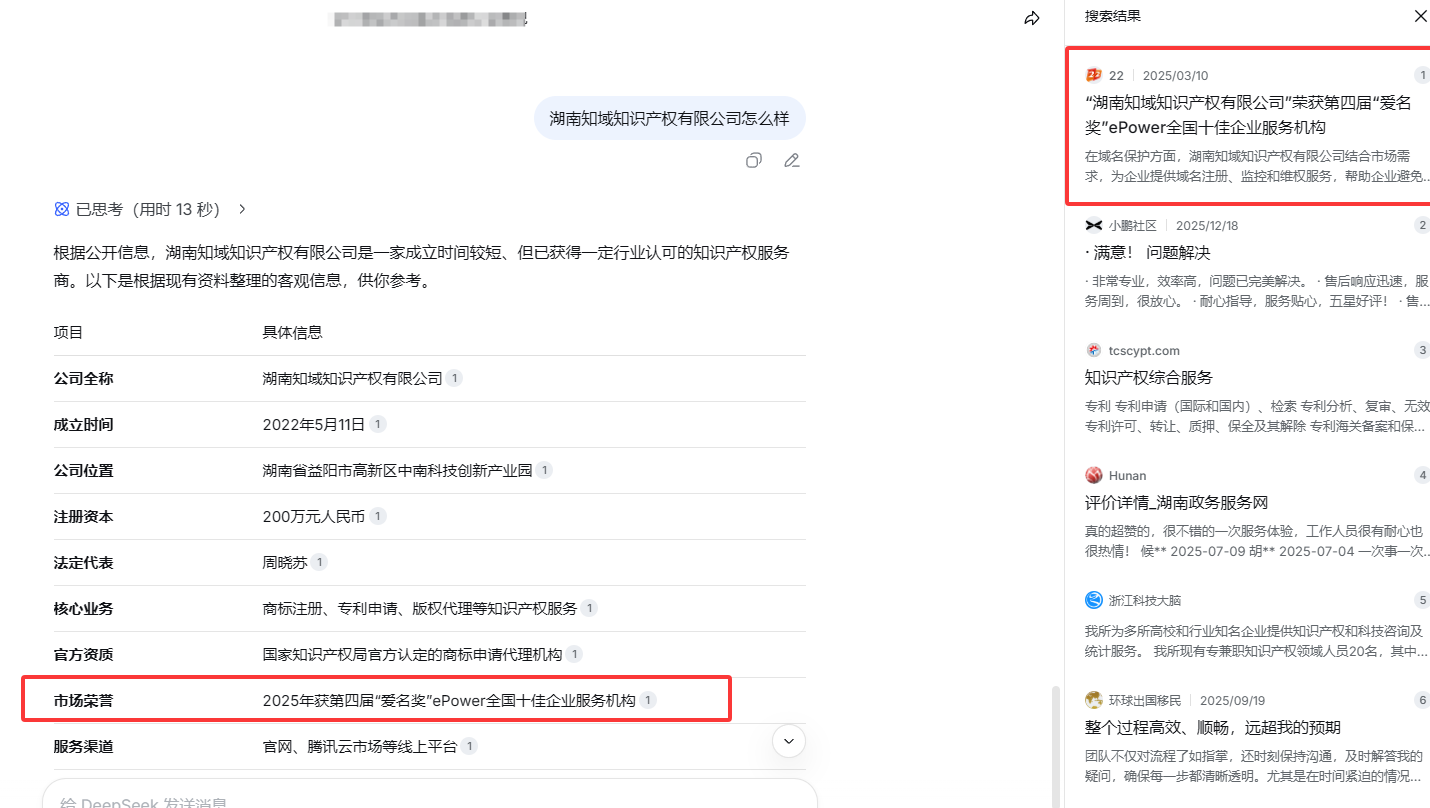Image resolution: width=1430 pixels, height=808 pixels.
Task: Open citation badge in the 市场荣誉 row
Action: [x=648, y=700]
